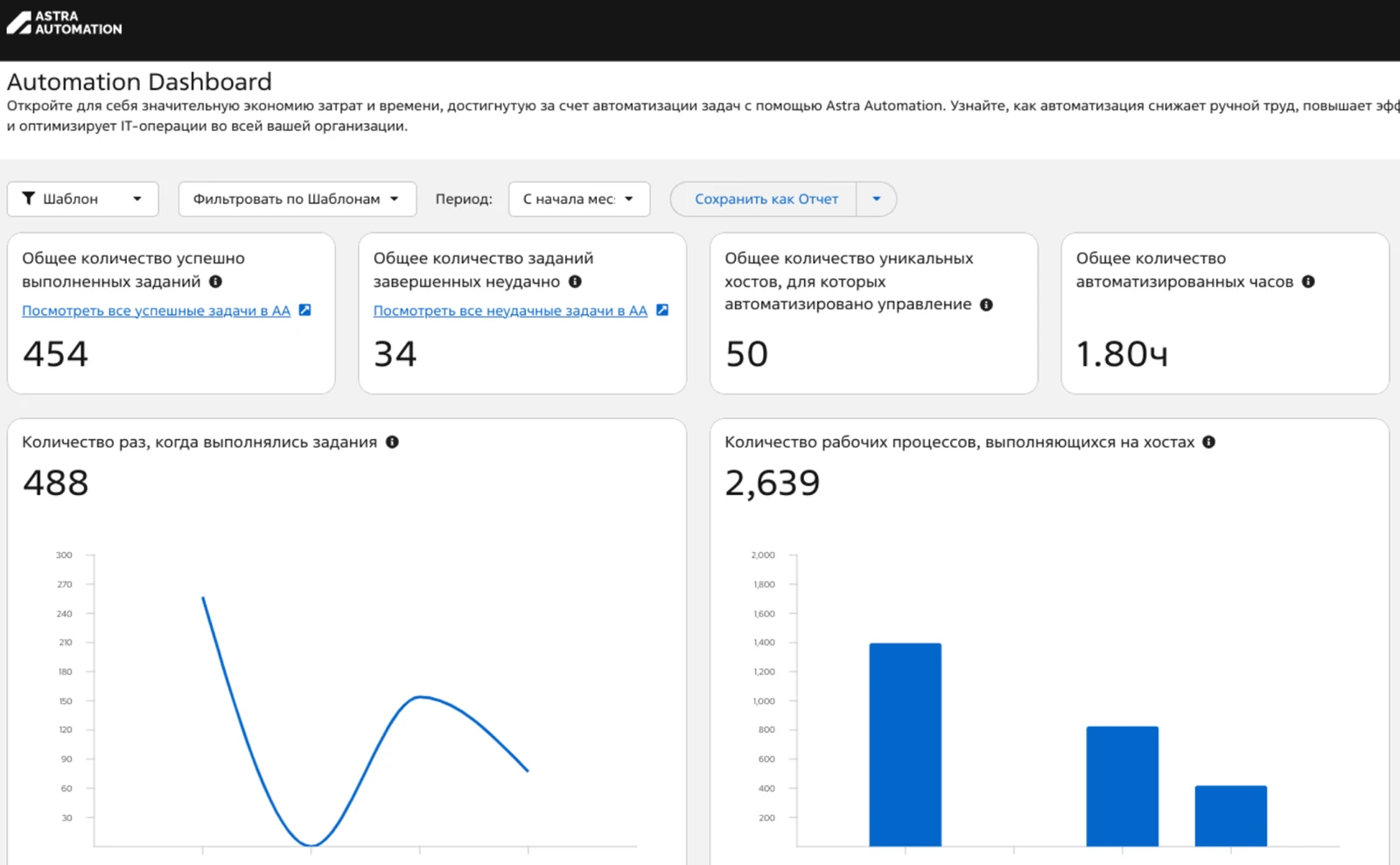Click the value 50 unique hosts

click(746, 353)
